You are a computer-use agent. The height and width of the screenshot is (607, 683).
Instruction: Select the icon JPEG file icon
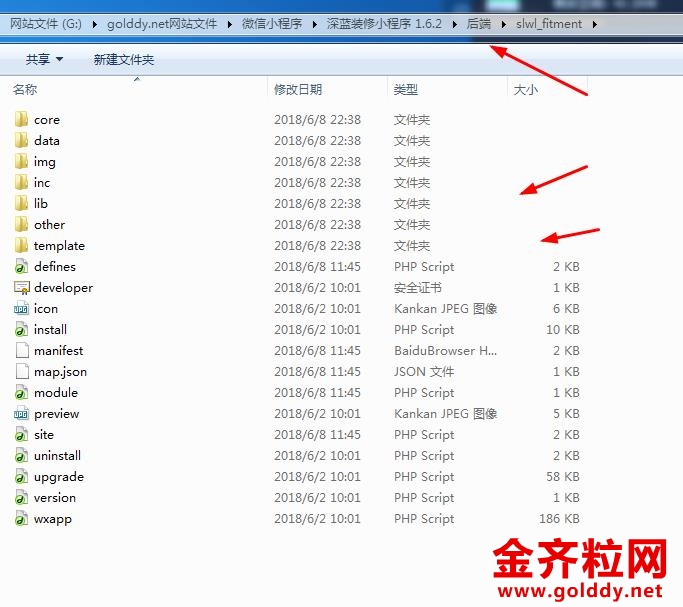point(21,308)
